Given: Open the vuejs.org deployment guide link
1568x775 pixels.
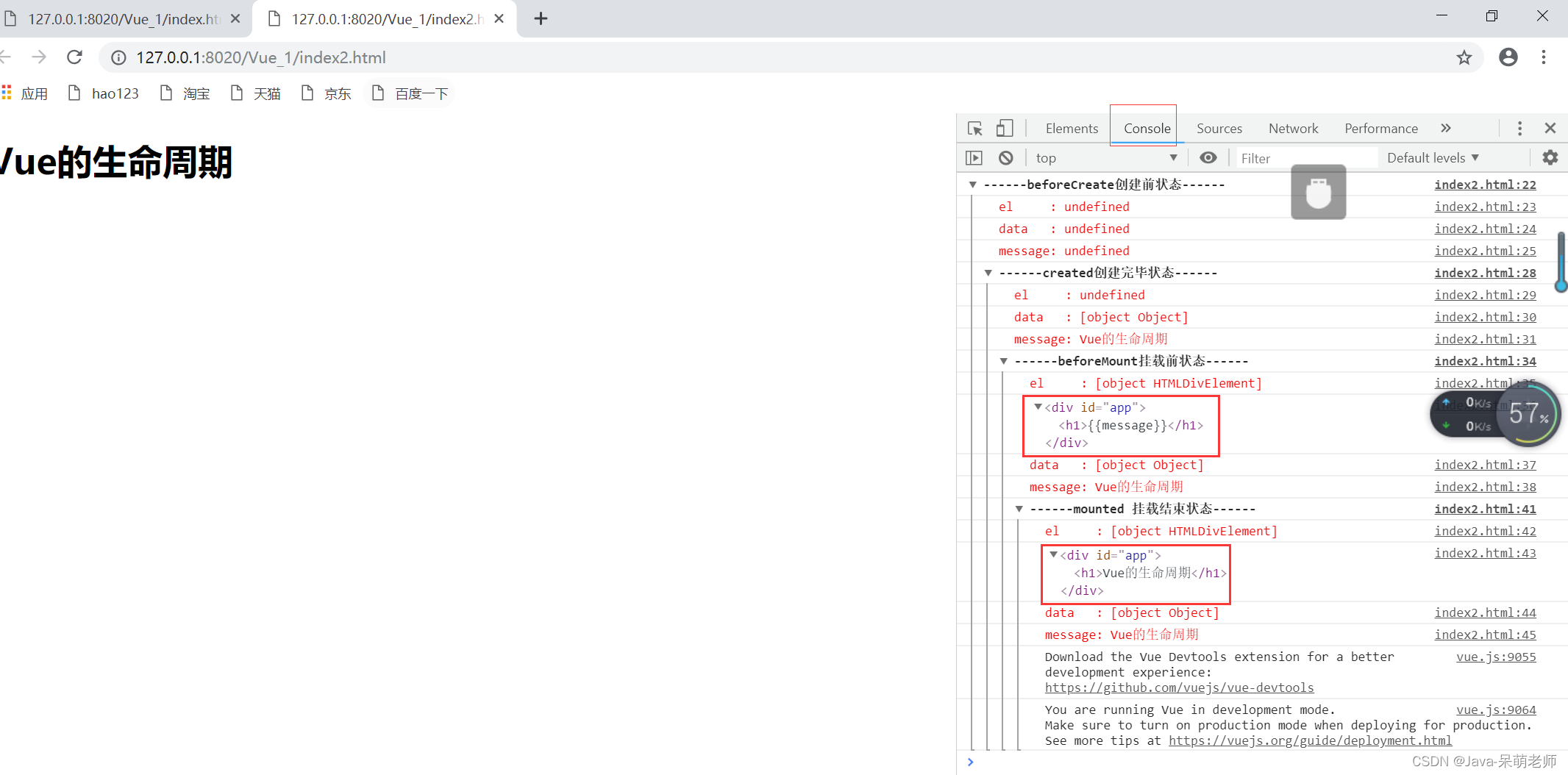Looking at the screenshot, I should tap(1310, 740).
